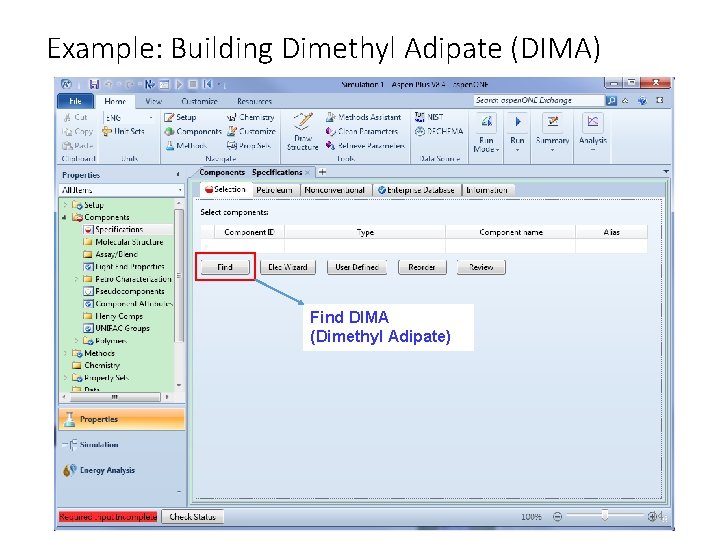This screenshot has width=720, height=540.
Task: Expand the Methods tree node
Action: (65, 353)
